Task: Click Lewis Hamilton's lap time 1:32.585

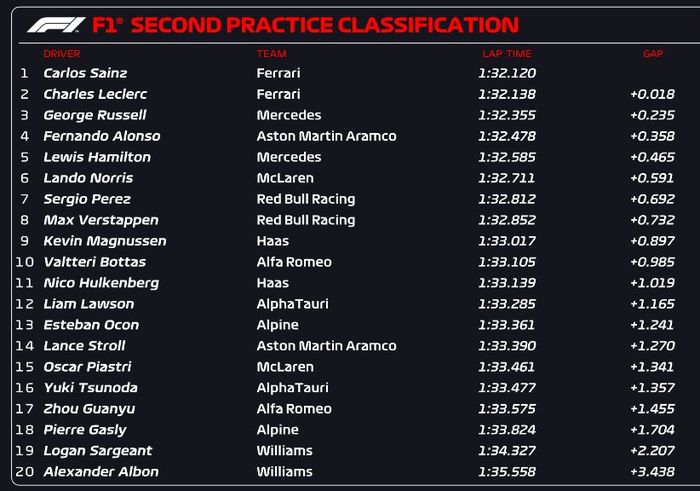Action: 507,157
